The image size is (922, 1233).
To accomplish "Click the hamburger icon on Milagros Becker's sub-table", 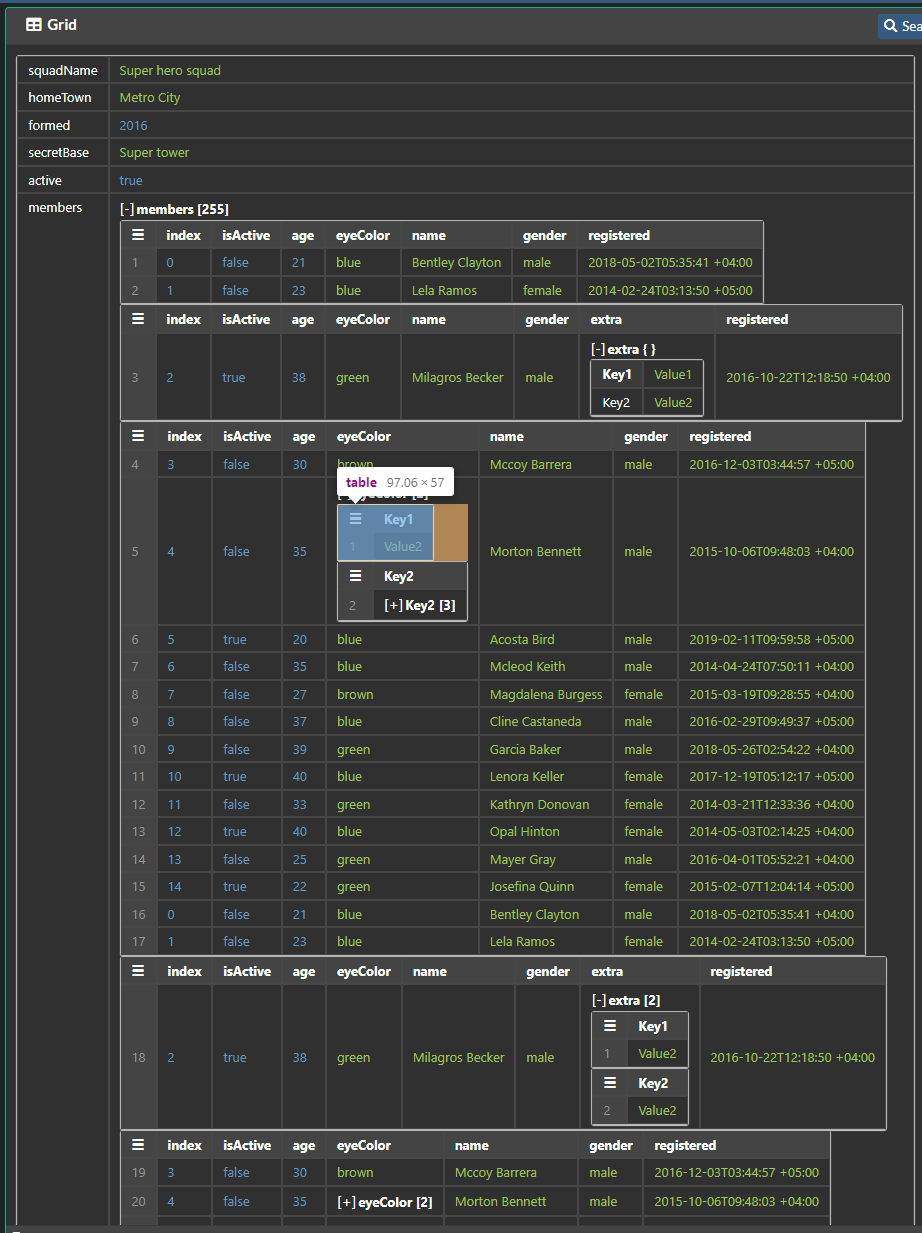I will tap(137, 318).
